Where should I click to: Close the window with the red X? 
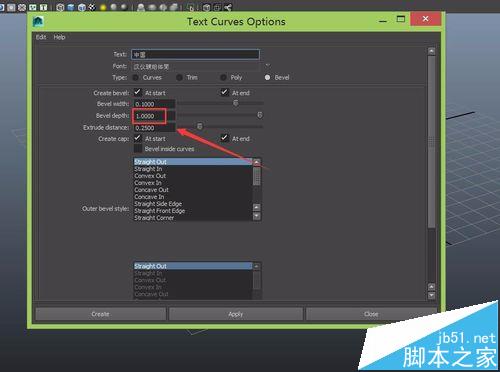pyautogui.click(x=425, y=19)
